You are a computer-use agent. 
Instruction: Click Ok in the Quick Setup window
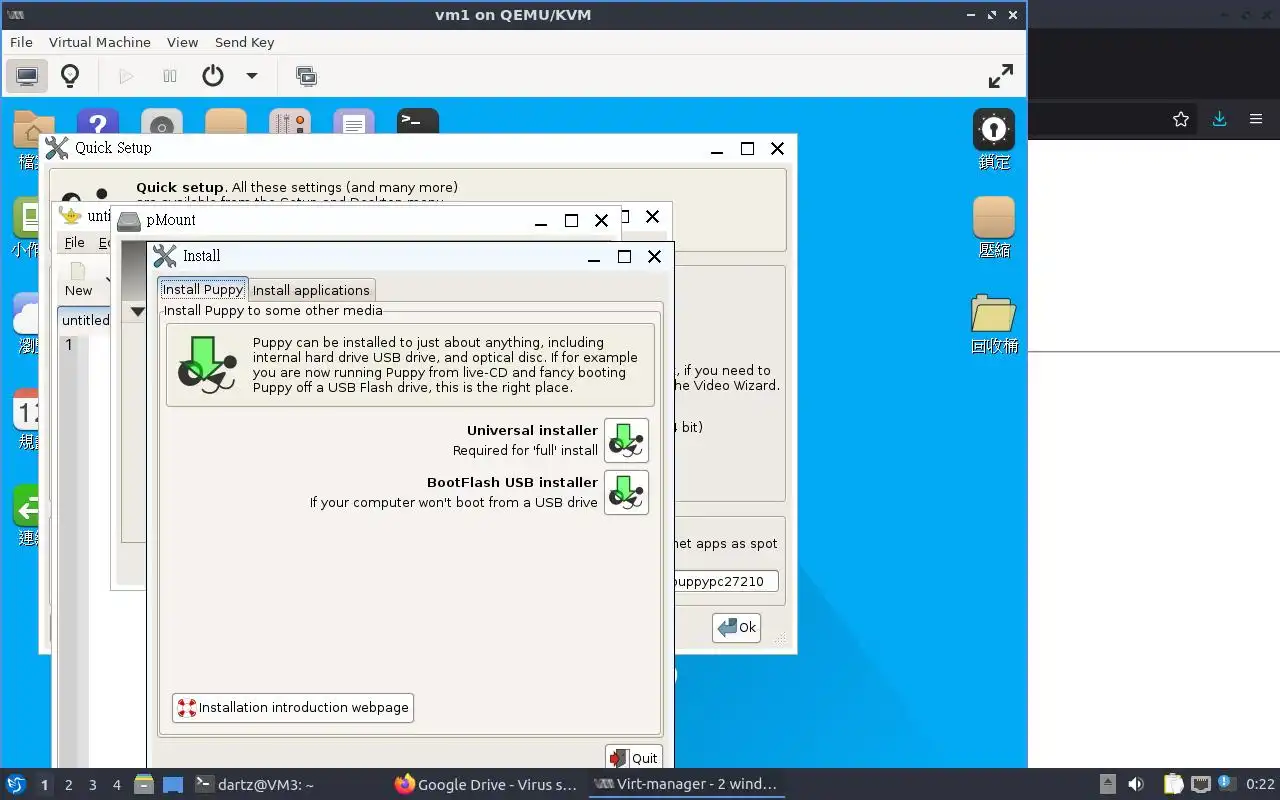point(737,628)
